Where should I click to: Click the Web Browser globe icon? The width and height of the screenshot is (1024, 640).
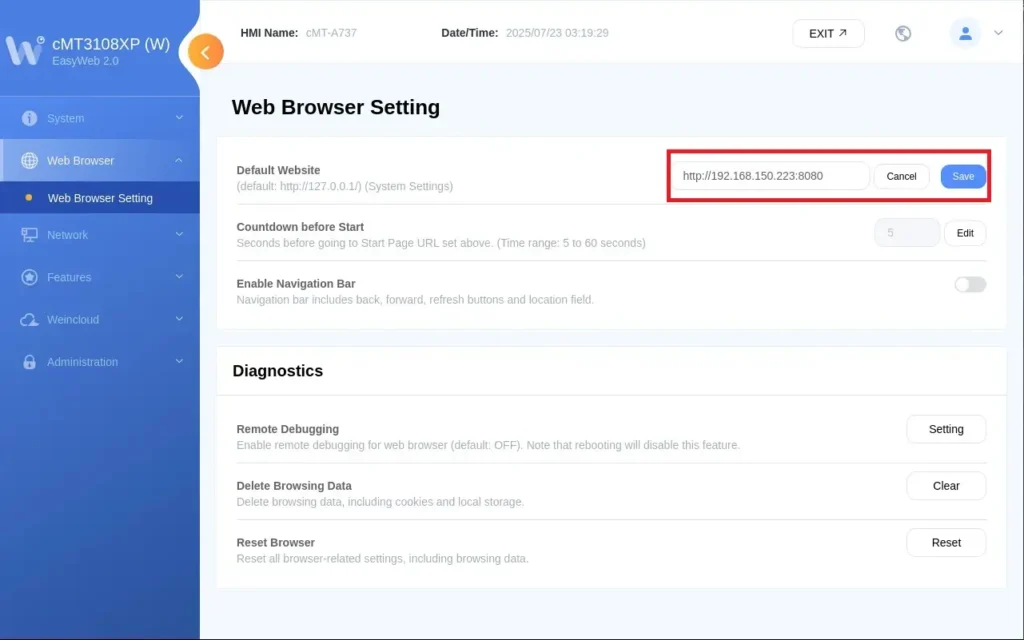click(29, 161)
